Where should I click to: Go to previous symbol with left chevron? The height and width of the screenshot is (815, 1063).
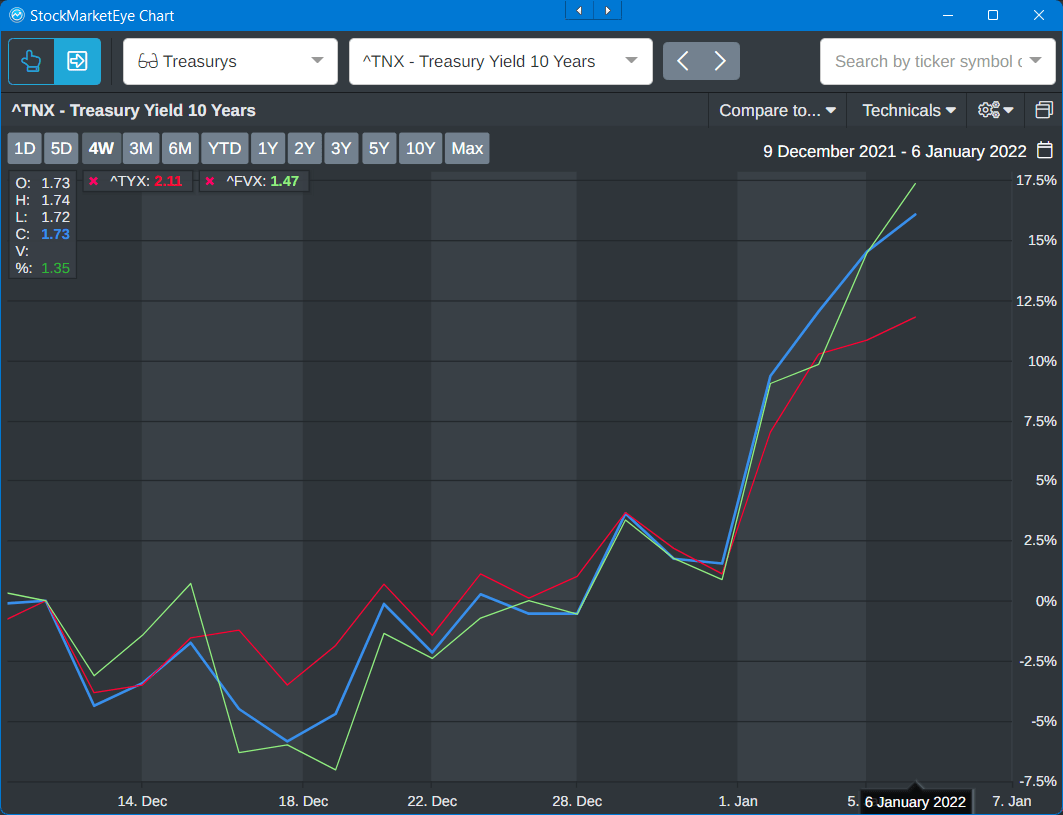(683, 61)
